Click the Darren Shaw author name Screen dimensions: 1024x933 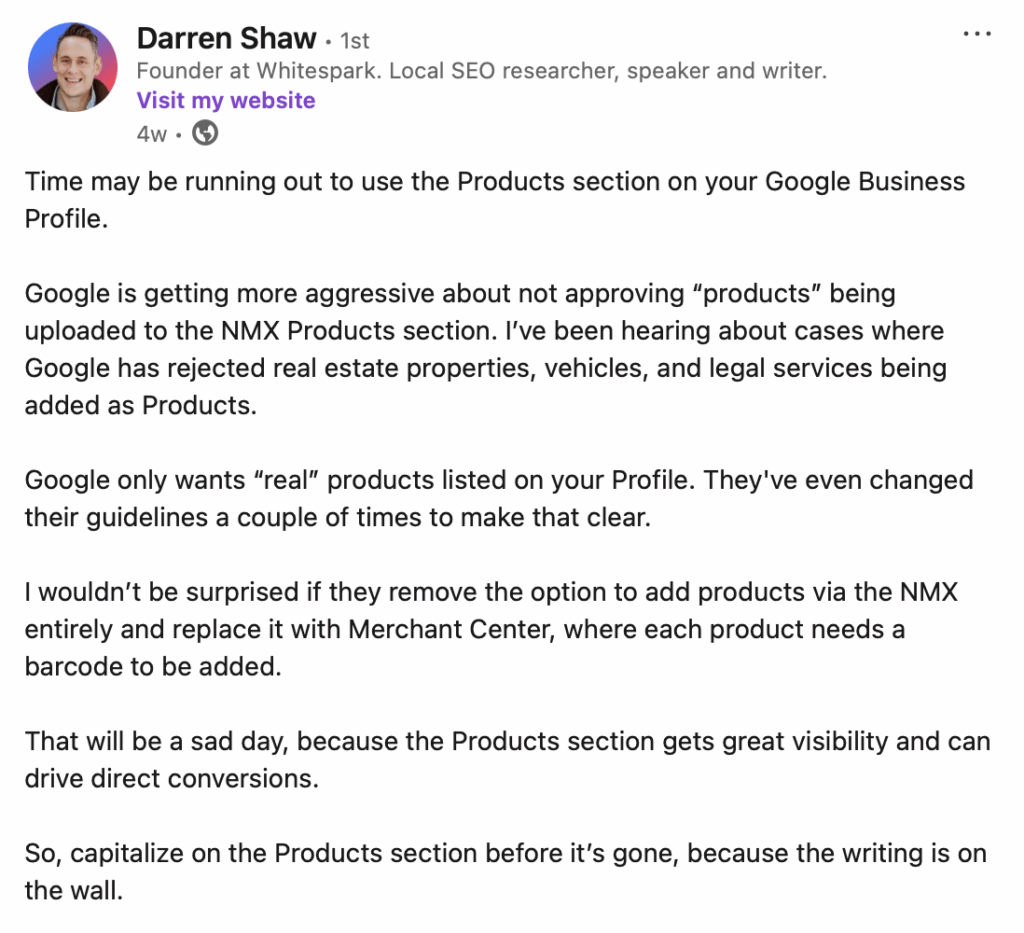[226, 39]
